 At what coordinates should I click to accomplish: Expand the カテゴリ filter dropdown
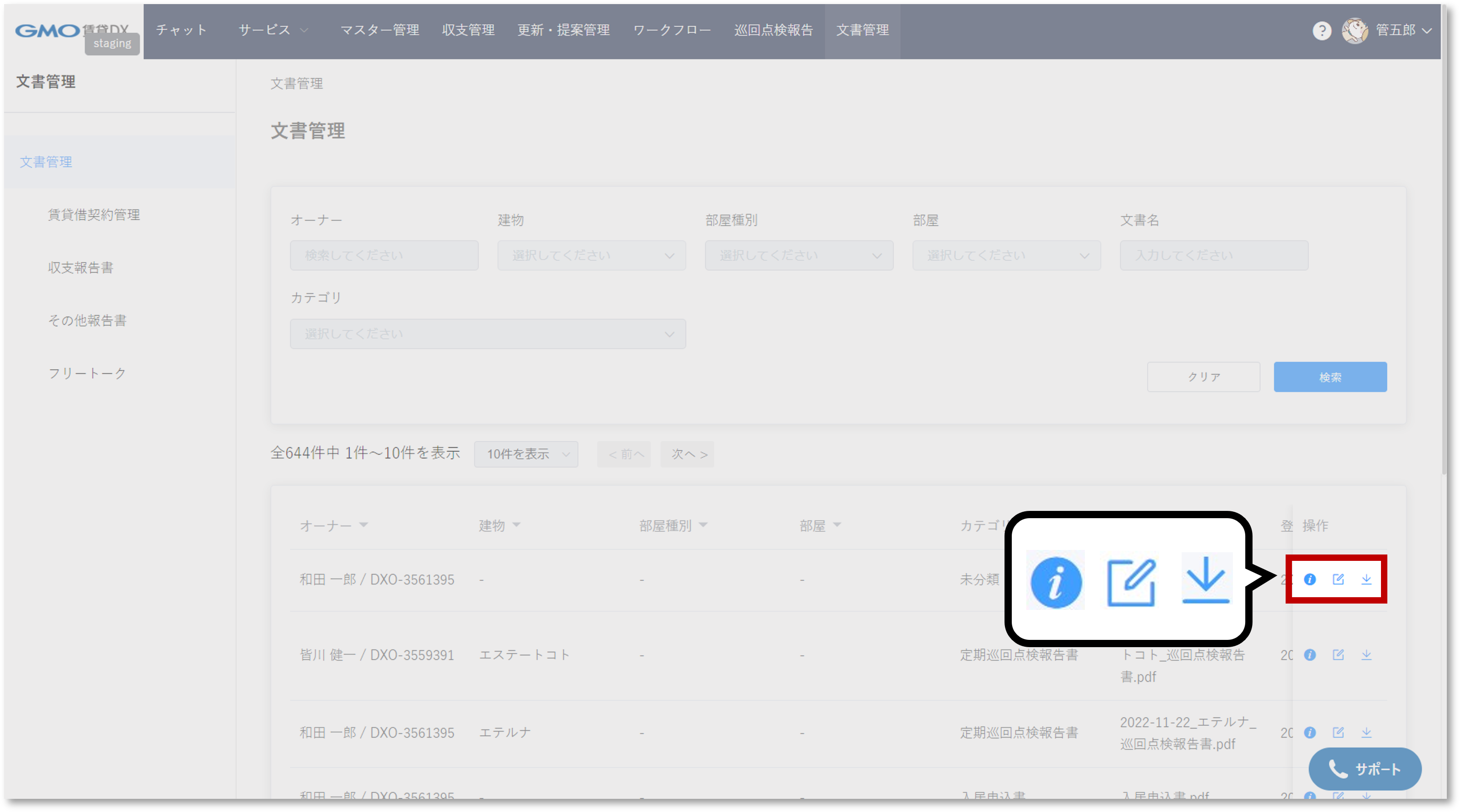pos(487,334)
